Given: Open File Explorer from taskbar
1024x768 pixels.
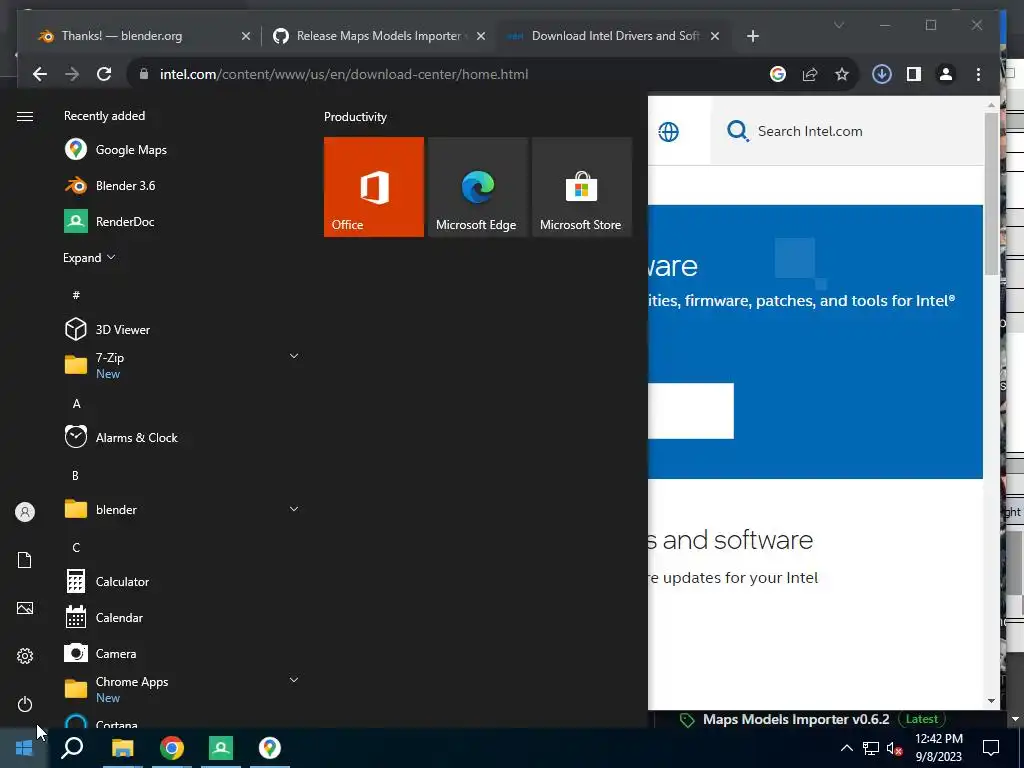Looking at the screenshot, I should point(122,748).
